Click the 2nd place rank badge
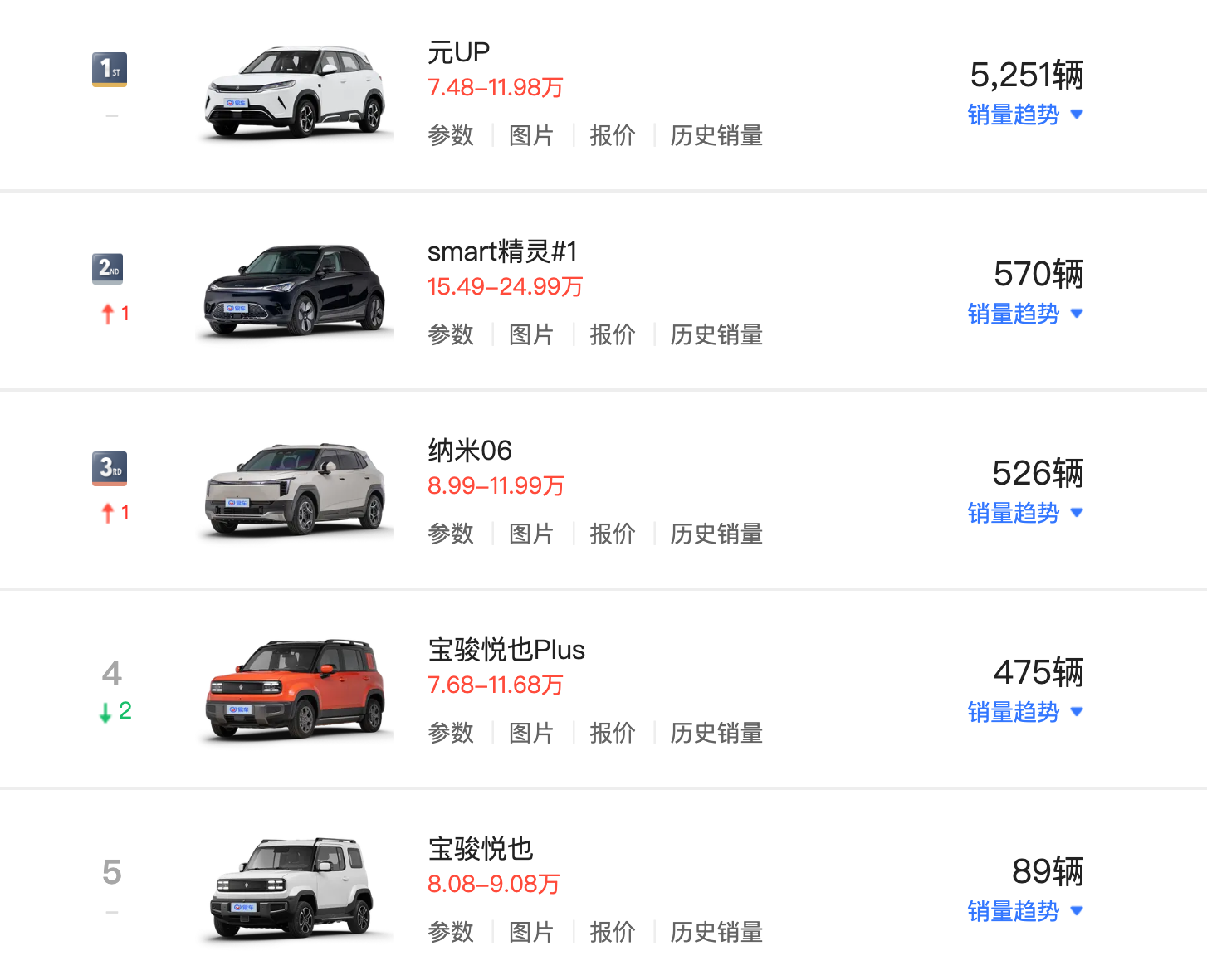 tap(109, 268)
